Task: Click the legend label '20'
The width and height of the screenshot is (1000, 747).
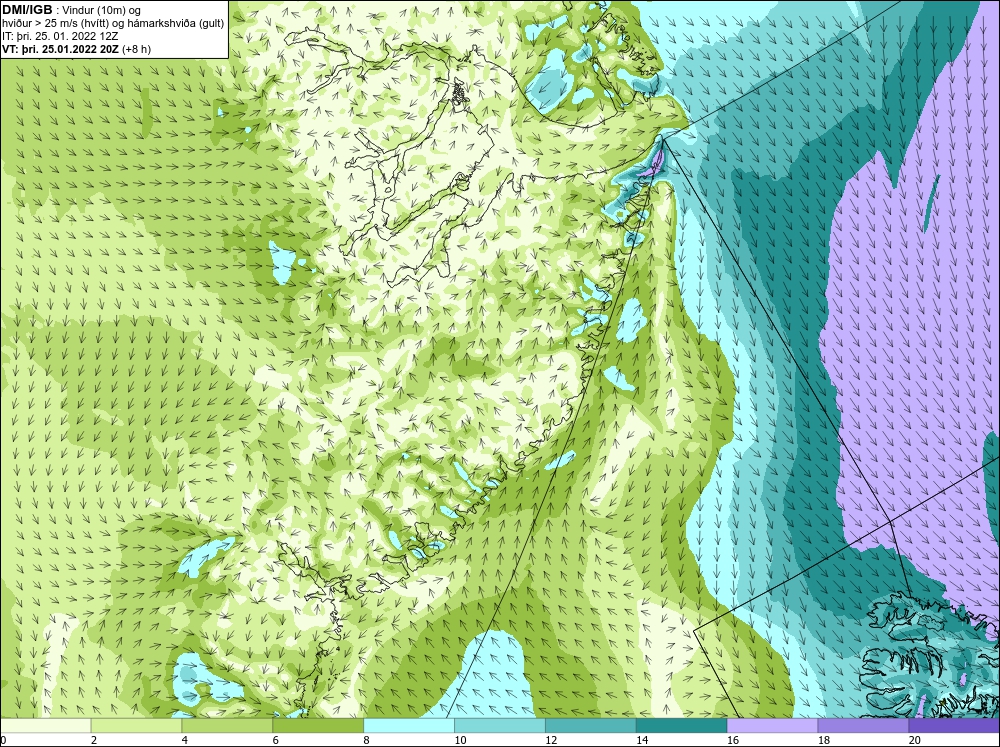Action: click(x=914, y=740)
